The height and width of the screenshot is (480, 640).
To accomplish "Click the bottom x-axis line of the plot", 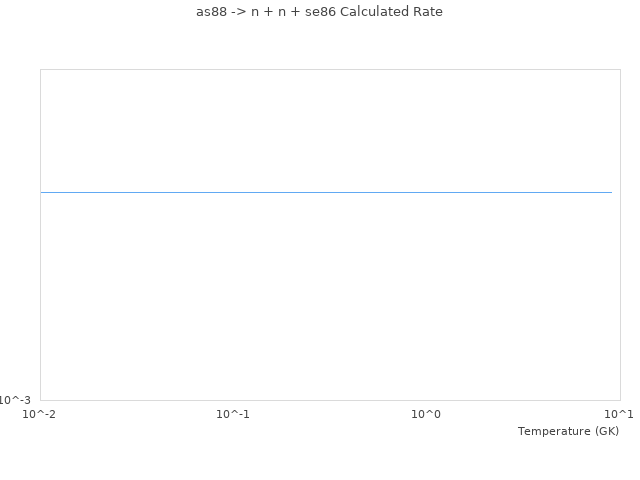I will point(330,400).
